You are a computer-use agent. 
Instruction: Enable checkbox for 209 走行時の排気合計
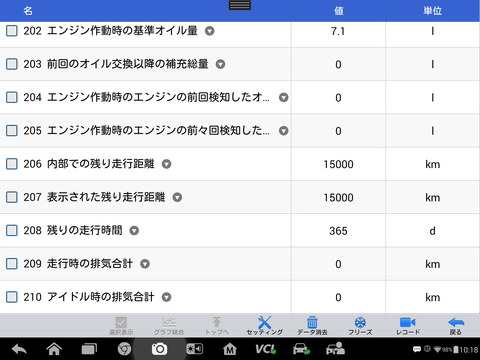[x=12, y=264]
